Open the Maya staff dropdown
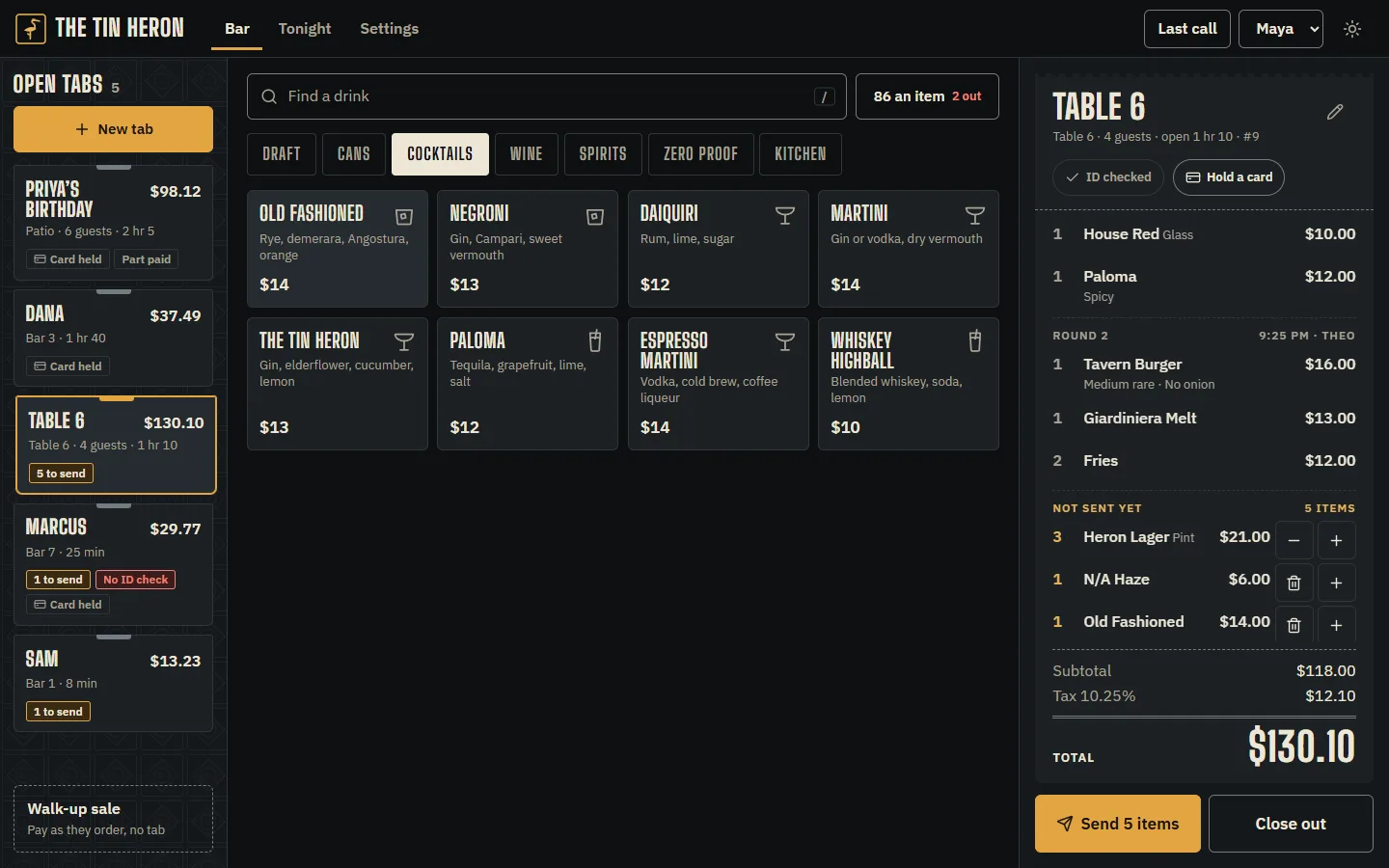Screen dimensions: 1389x868 click(1281, 29)
